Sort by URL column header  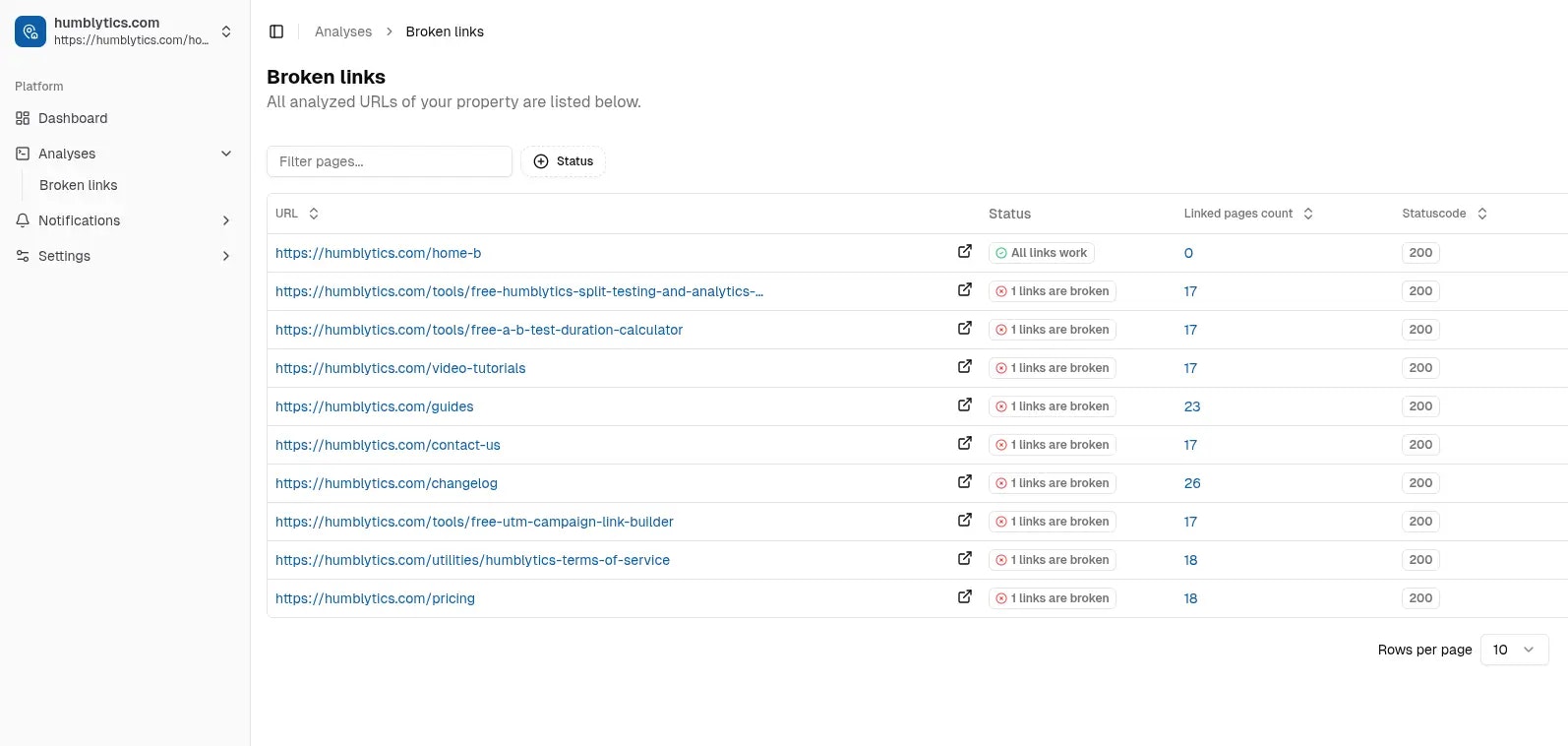pos(297,214)
